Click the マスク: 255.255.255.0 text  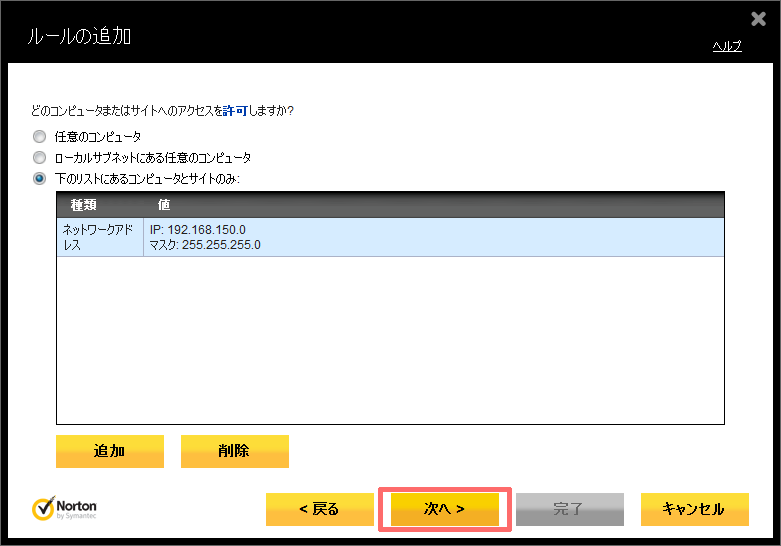pos(205,245)
